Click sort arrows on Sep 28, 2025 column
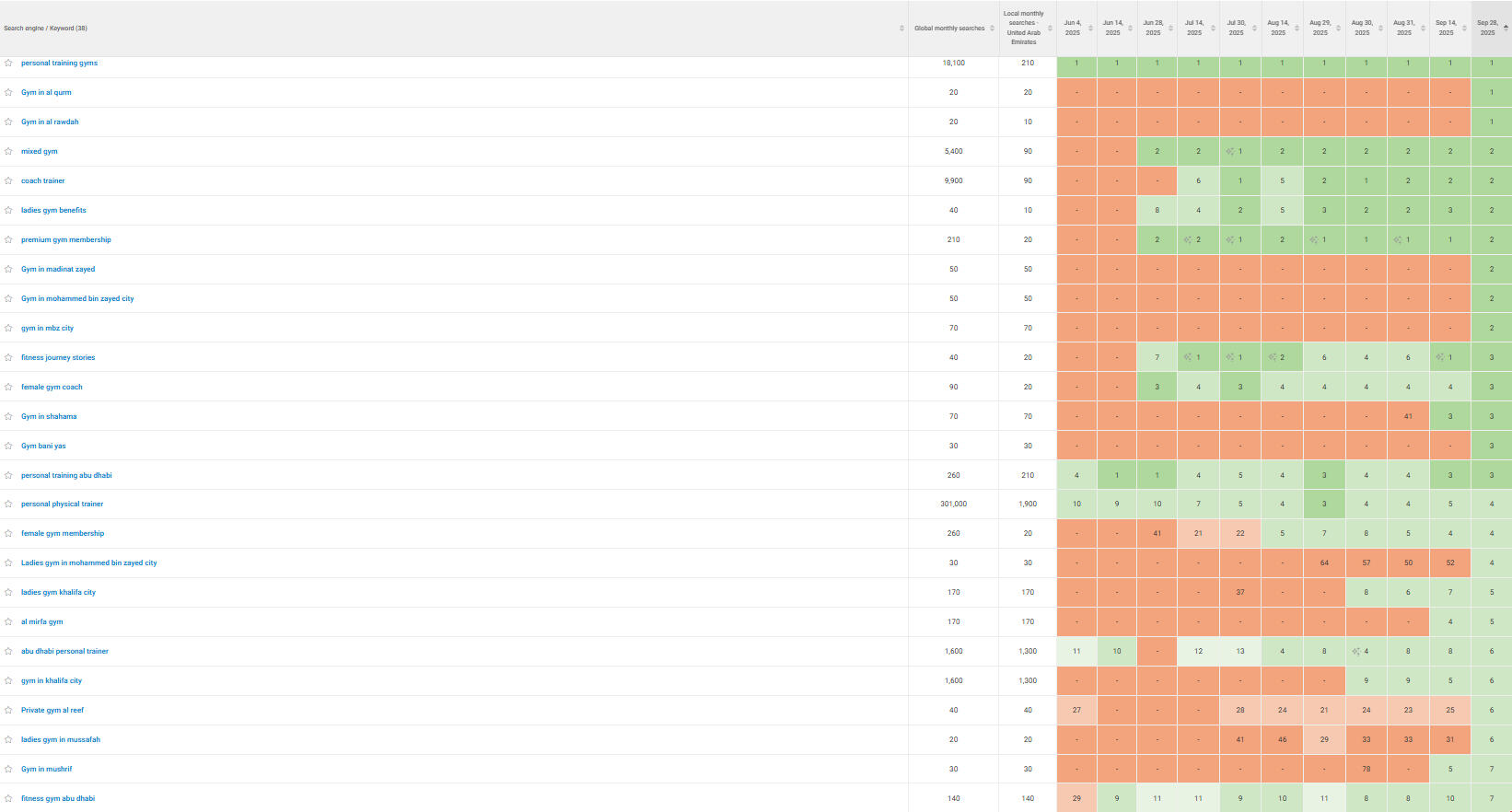The image size is (1512, 812). pos(1506,29)
